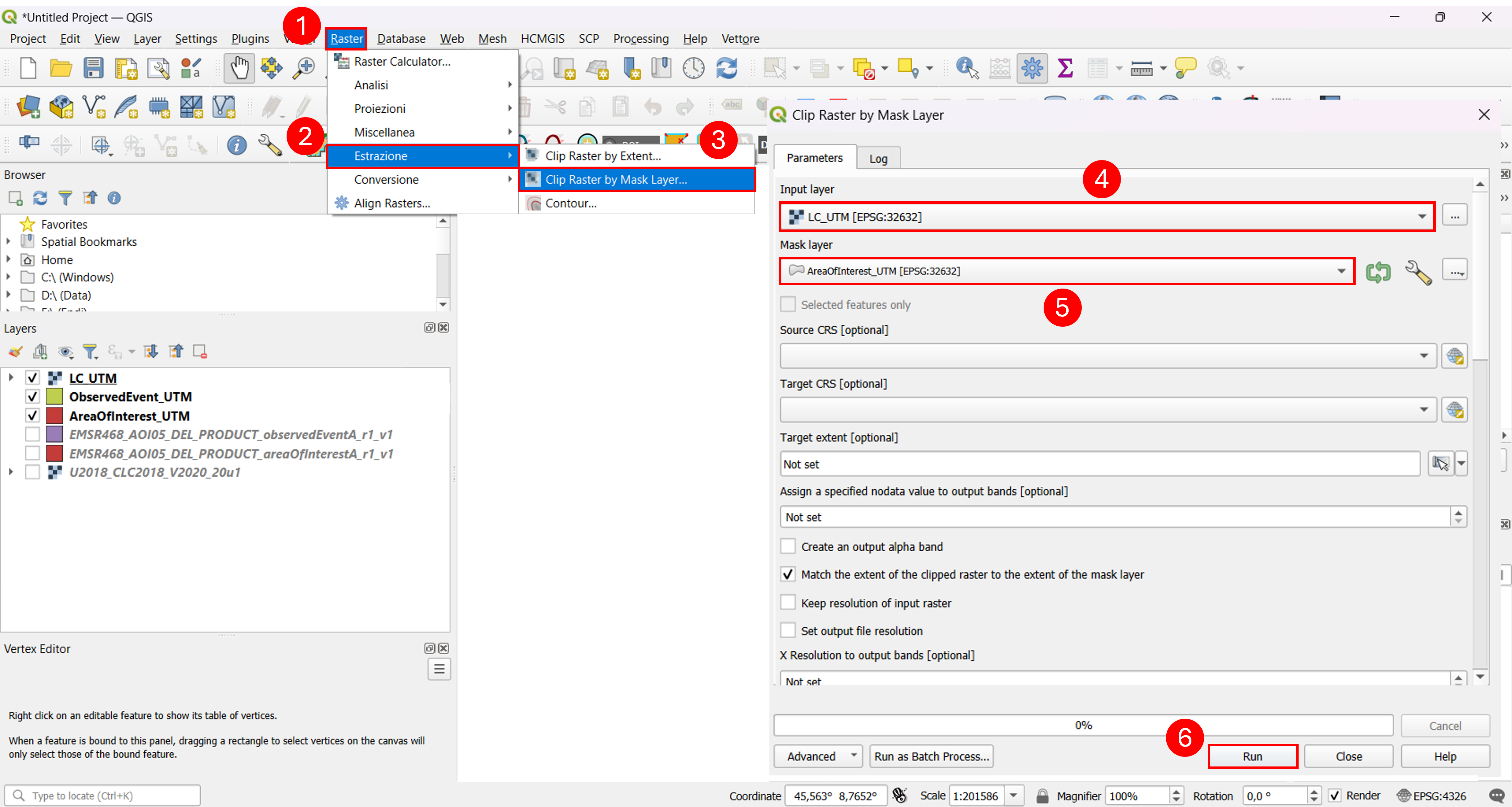
Task: Click the Help button in clip dialog
Action: click(x=1445, y=756)
